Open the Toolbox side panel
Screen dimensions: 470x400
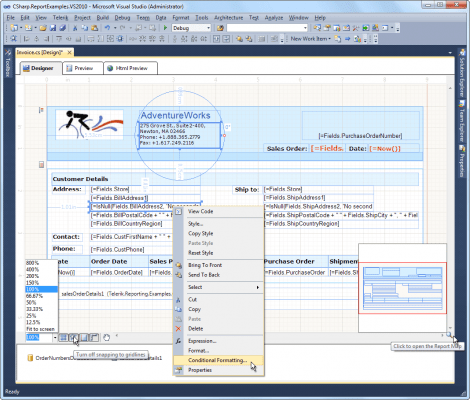click(x=8, y=63)
